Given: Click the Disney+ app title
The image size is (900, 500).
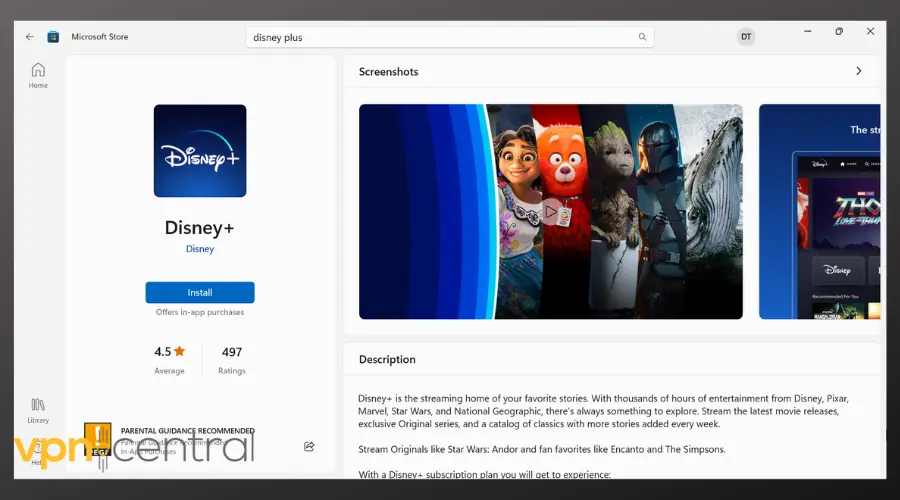Looking at the screenshot, I should (200, 228).
